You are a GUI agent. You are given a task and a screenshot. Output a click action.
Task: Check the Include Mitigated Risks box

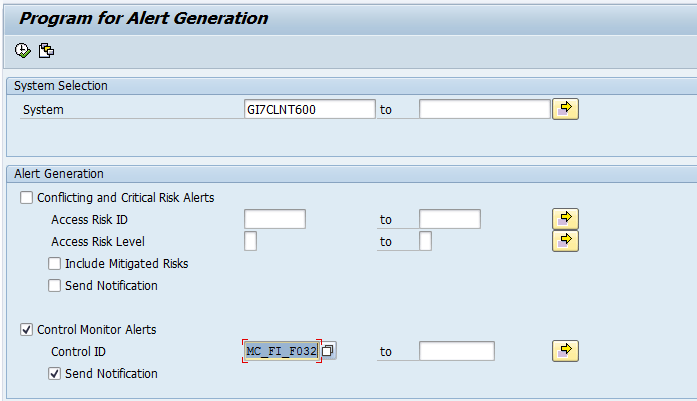[55, 264]
